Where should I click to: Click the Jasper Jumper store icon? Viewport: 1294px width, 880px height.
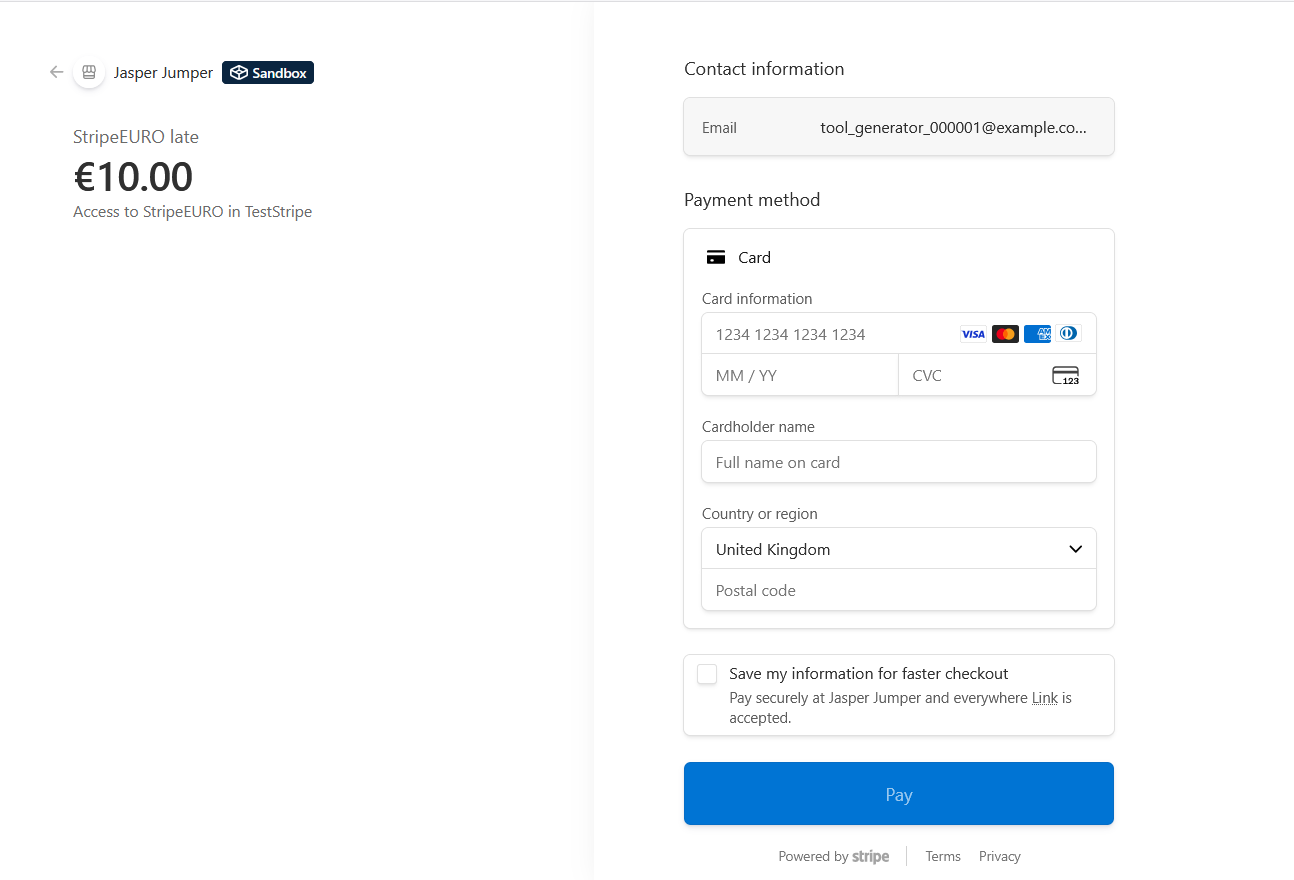[x=89, y=72]
